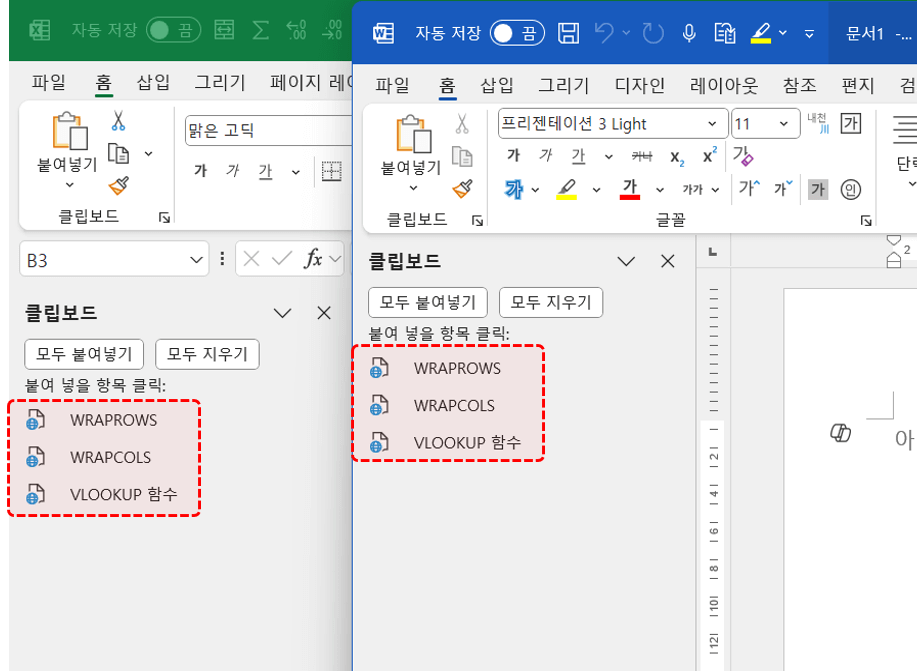
Task: Click the Dictate microphone icon in Word
Action: [689, 33]
